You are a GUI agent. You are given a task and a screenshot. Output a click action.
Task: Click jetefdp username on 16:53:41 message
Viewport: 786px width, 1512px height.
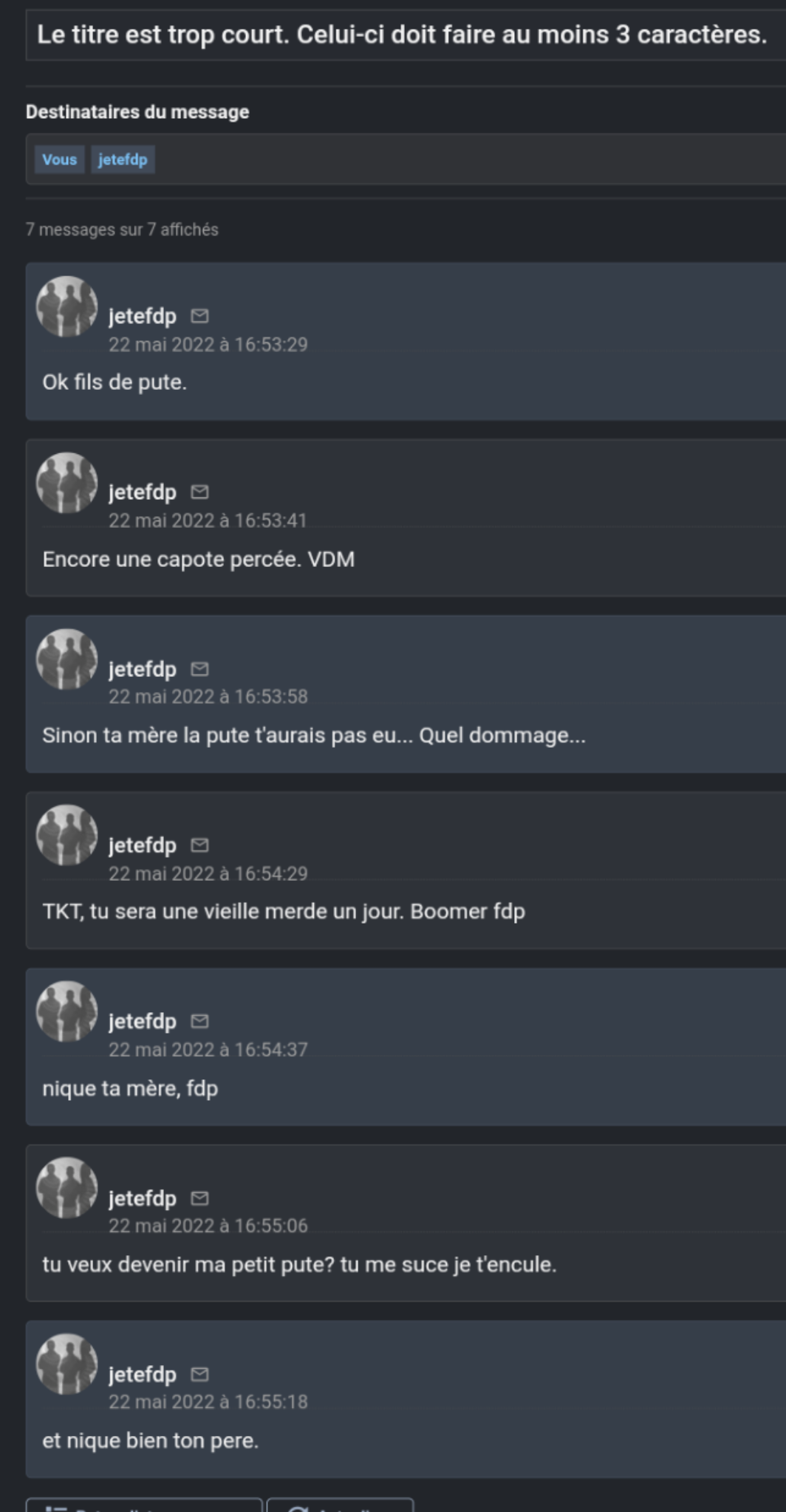[x=143, y=492]
